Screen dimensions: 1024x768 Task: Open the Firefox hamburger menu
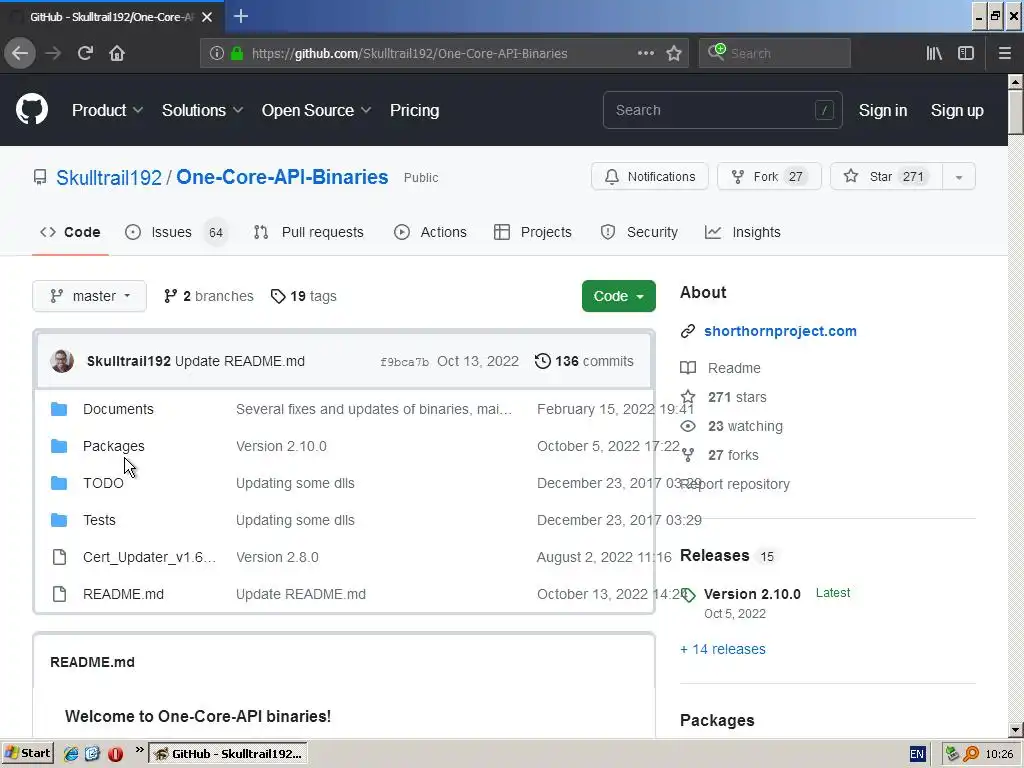coord(1004,53)
